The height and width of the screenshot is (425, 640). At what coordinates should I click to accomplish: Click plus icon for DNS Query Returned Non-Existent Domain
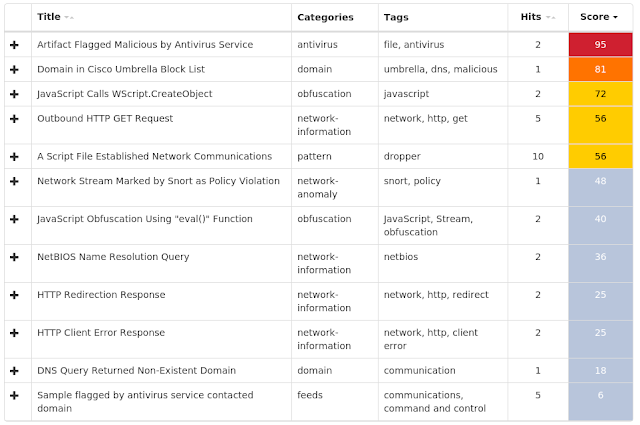pyautogui.click(x=14, y=371)
